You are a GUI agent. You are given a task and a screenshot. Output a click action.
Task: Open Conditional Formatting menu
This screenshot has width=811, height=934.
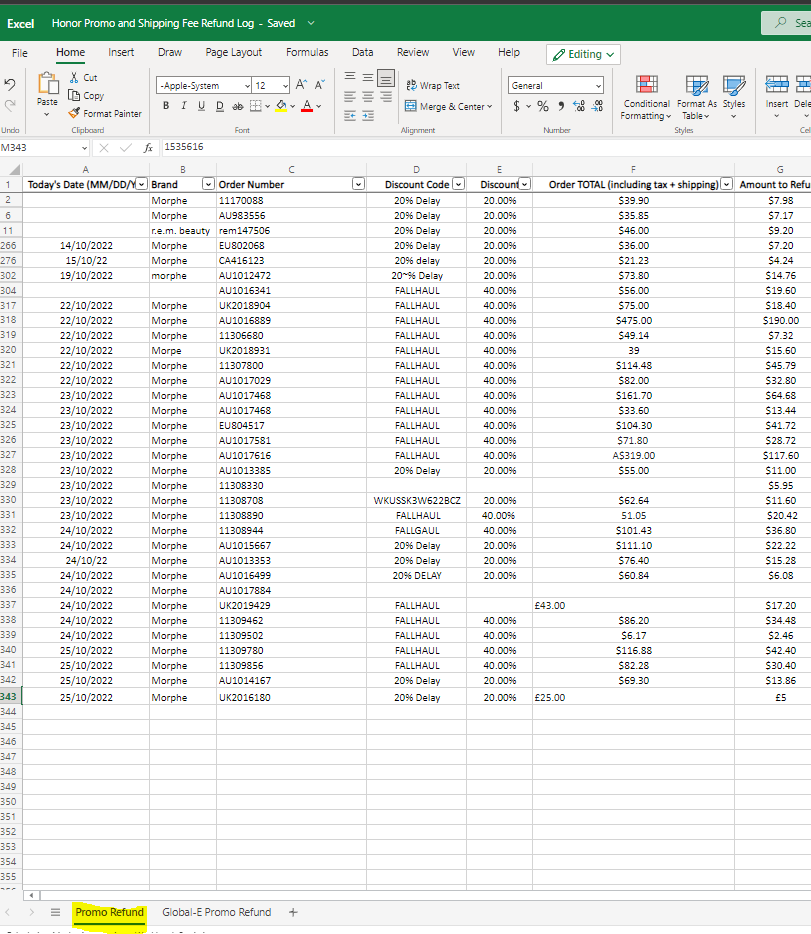(x=646, y=97)
